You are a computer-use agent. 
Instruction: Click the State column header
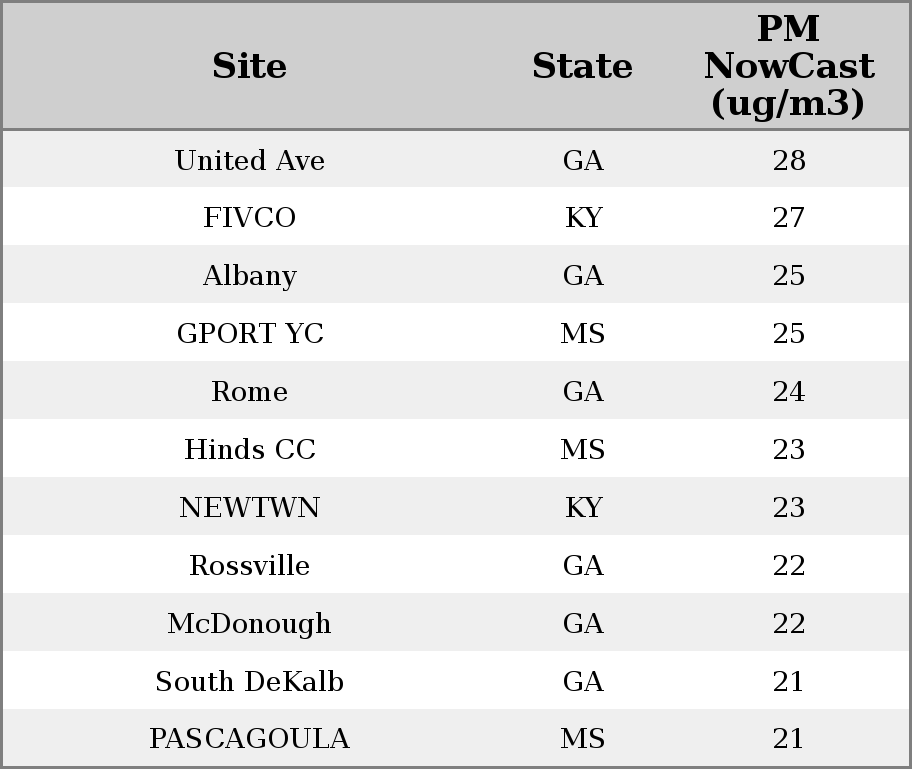582,66
